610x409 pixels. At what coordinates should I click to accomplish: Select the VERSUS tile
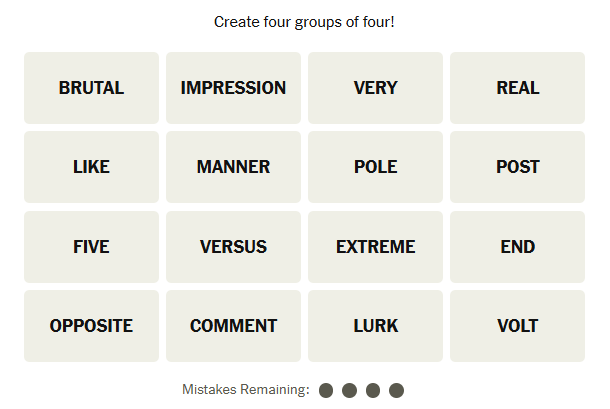[233, 247]
